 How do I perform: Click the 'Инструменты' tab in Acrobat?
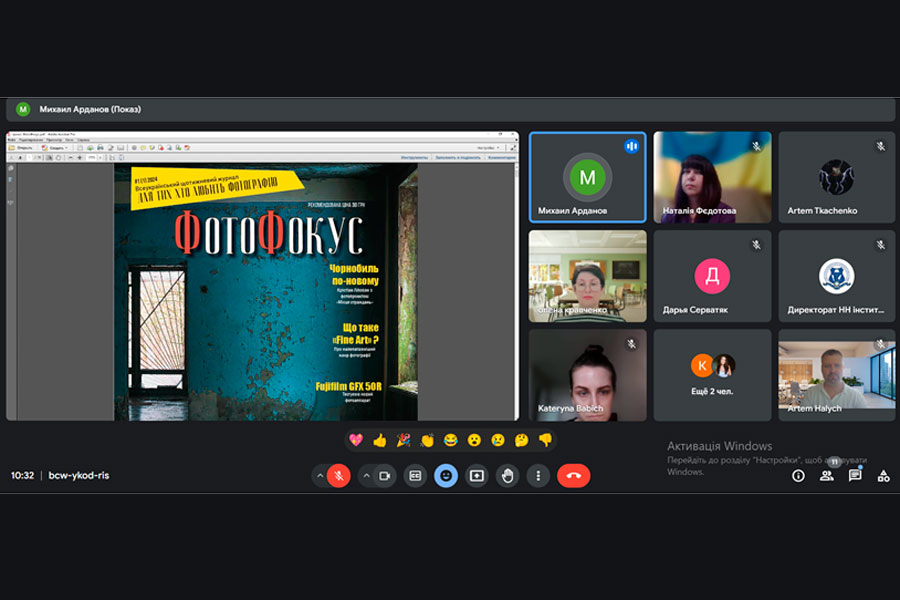[414, 158]
